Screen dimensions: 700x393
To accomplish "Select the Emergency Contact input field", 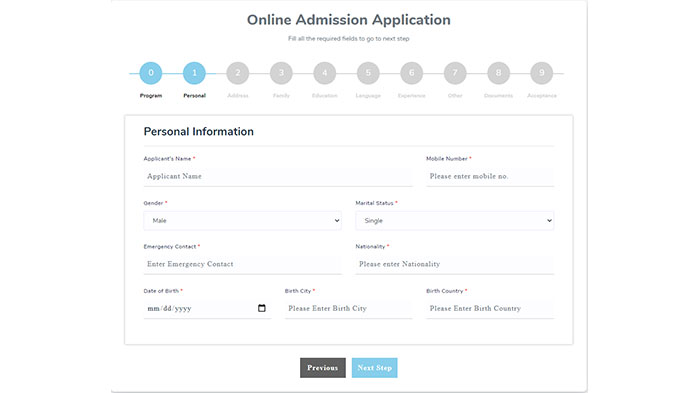I will coord(242,264).
